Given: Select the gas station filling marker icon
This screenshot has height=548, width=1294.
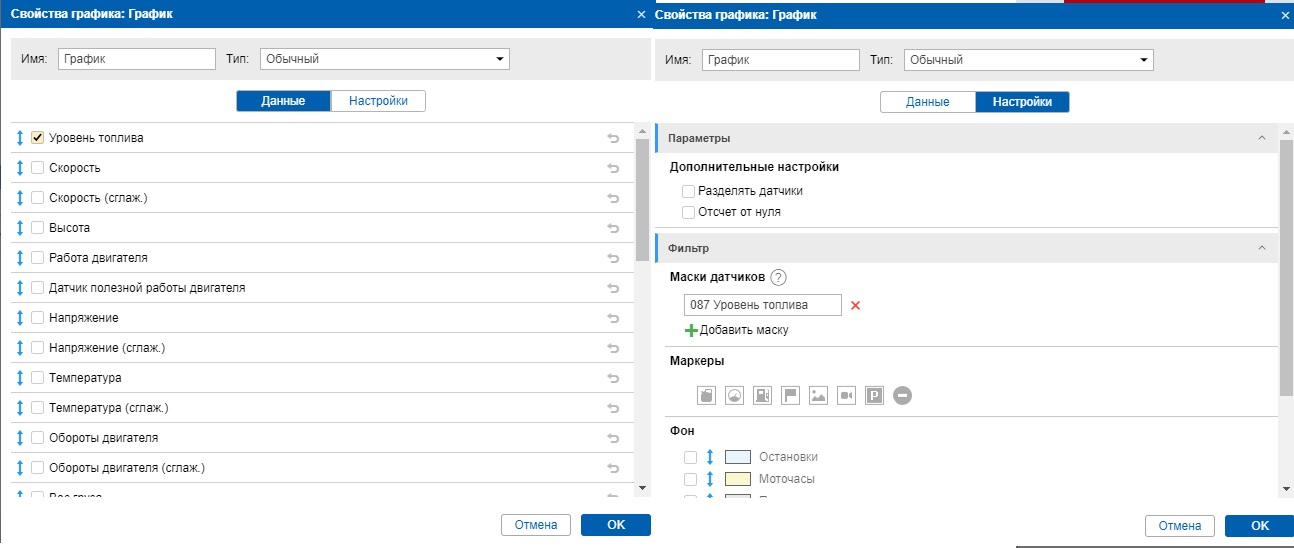Looking at the screenshot, I should pos(763,396).
